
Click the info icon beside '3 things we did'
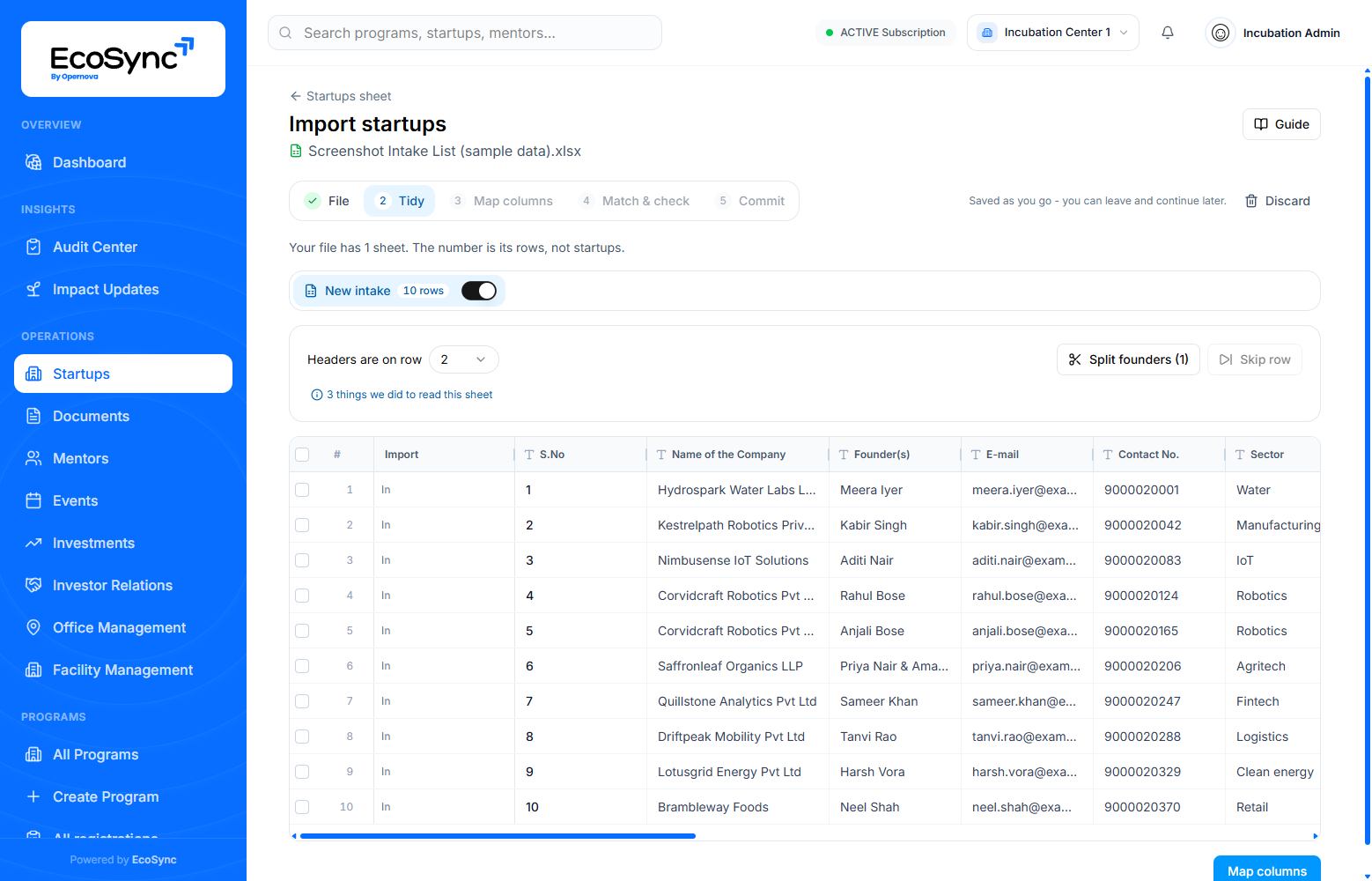pyautogui.click(x=317, y=395)
